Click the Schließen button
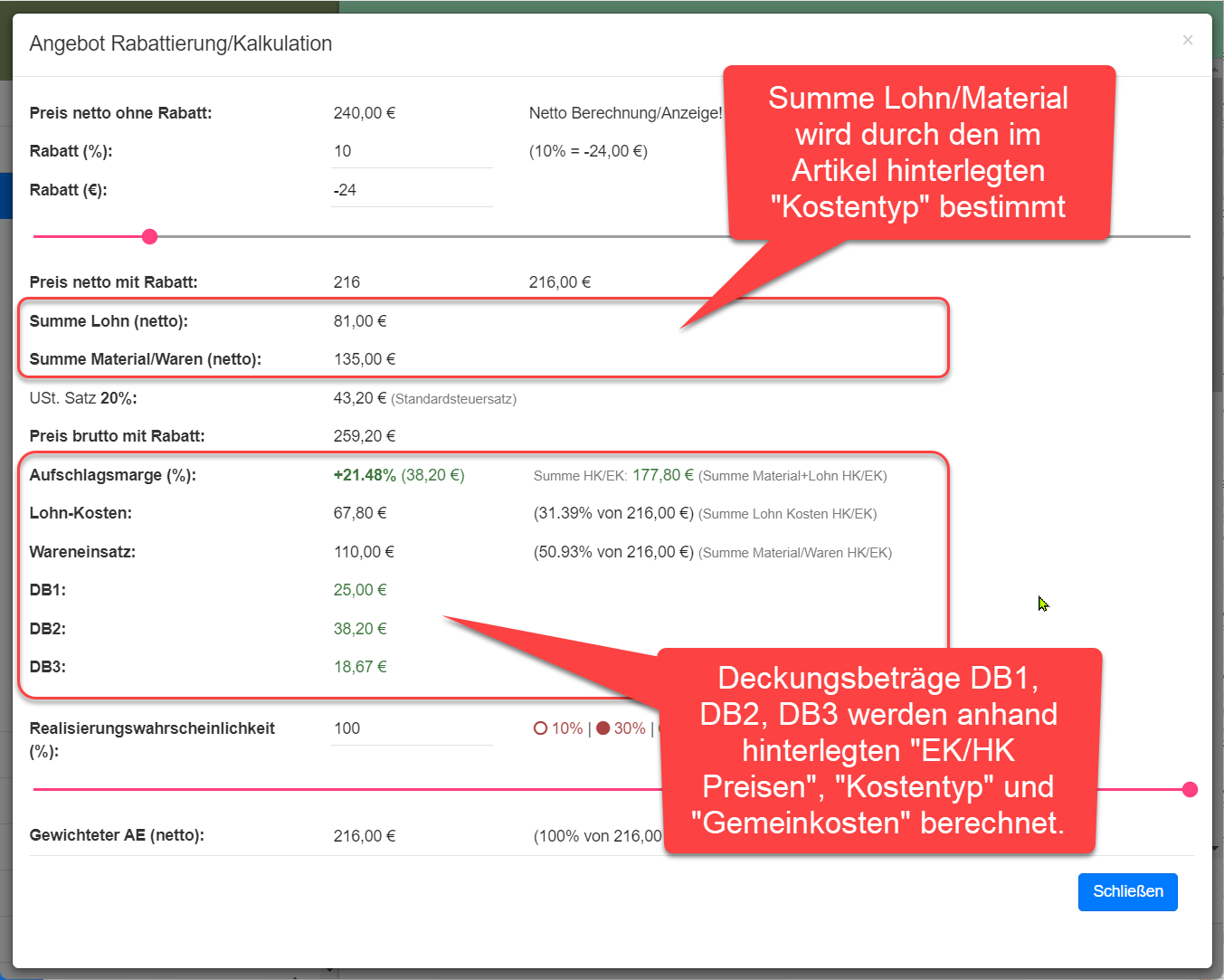This screenshot has height=980, width=1224. [1128, 892]
